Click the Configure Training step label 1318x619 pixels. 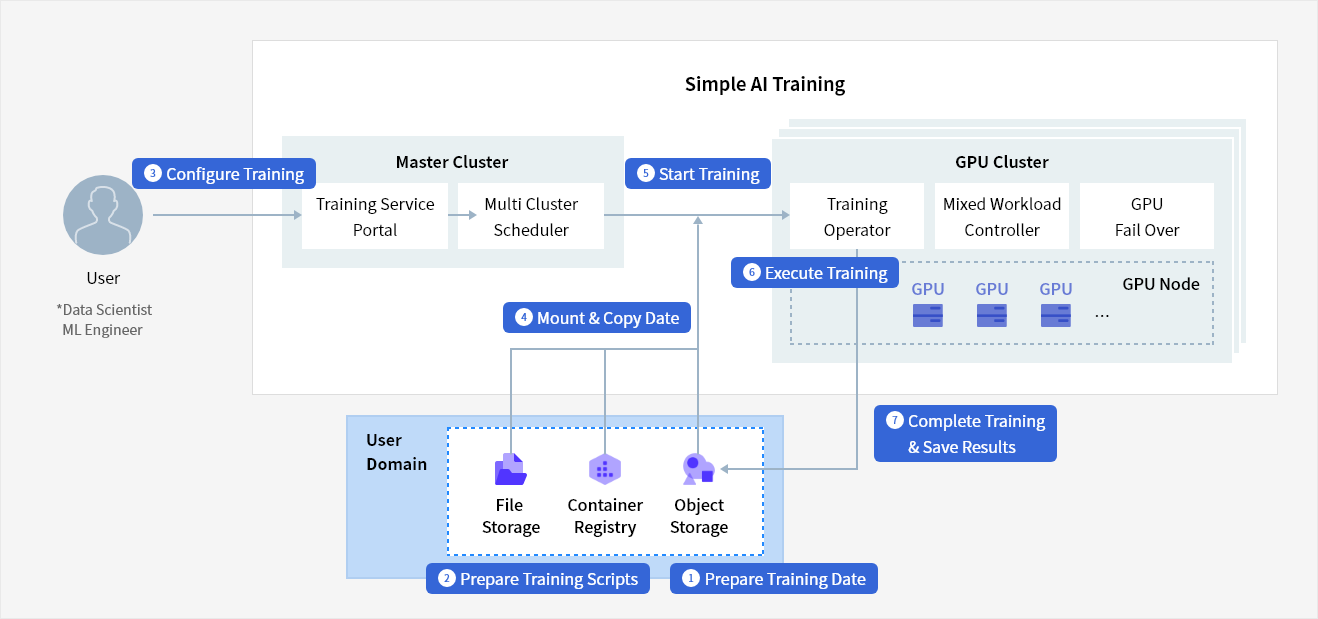coord(224,174)
